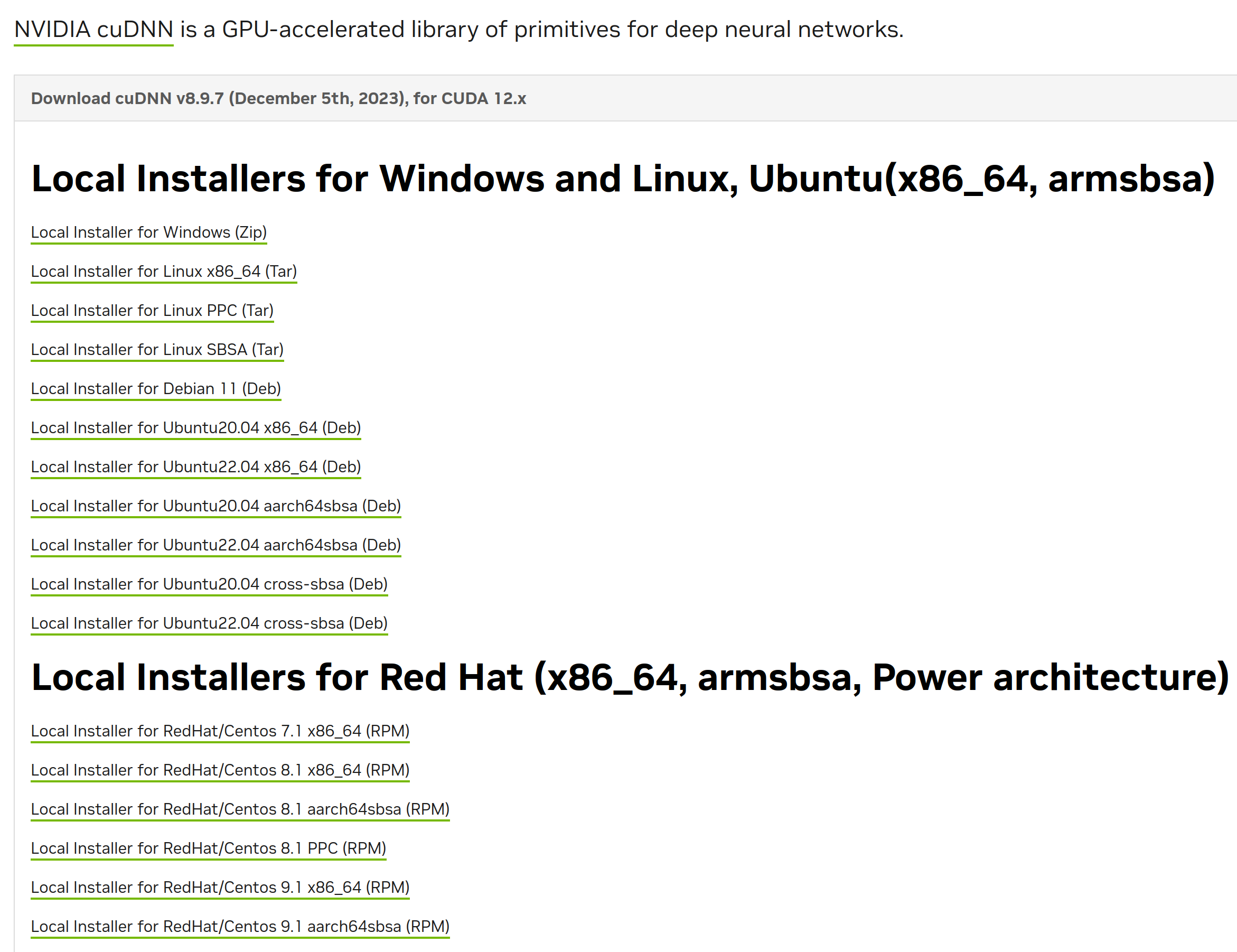The width and height of the screenshot is (1237, 952).
Task: Open Ubuntu22.04 aarch64sbsa Deb installer
Action: coord(216,545)
